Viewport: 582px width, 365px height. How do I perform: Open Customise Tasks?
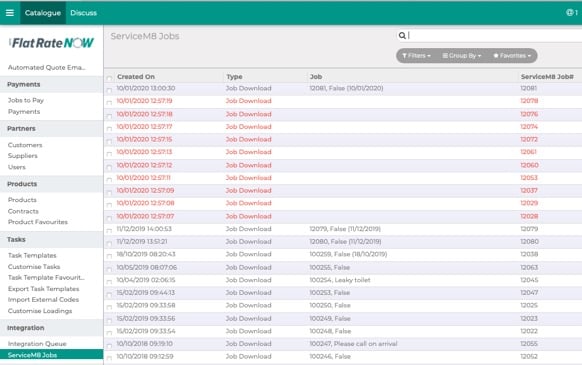(34, 267)
